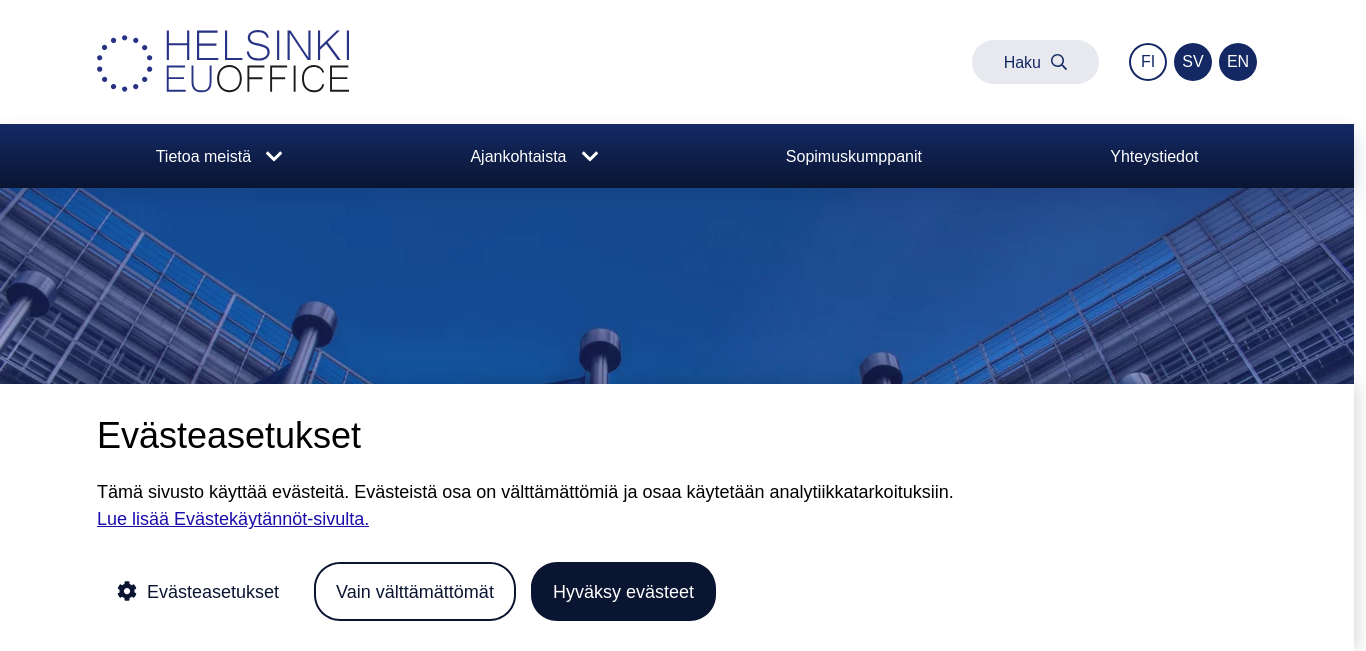Open the Tietoa meistä menu item
The width and height of the screenshot is (1366, 651).
[x=203, y=156]
